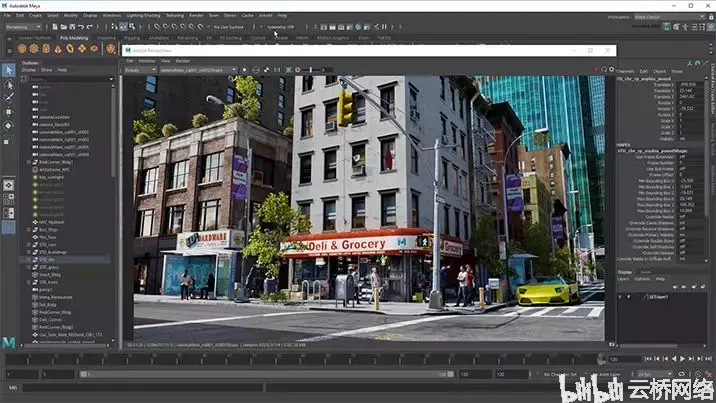The width and height of the screenshot is (716, 403).
Task: Switch to the Poly Modeling shelf tab
Action: point(74,38)
